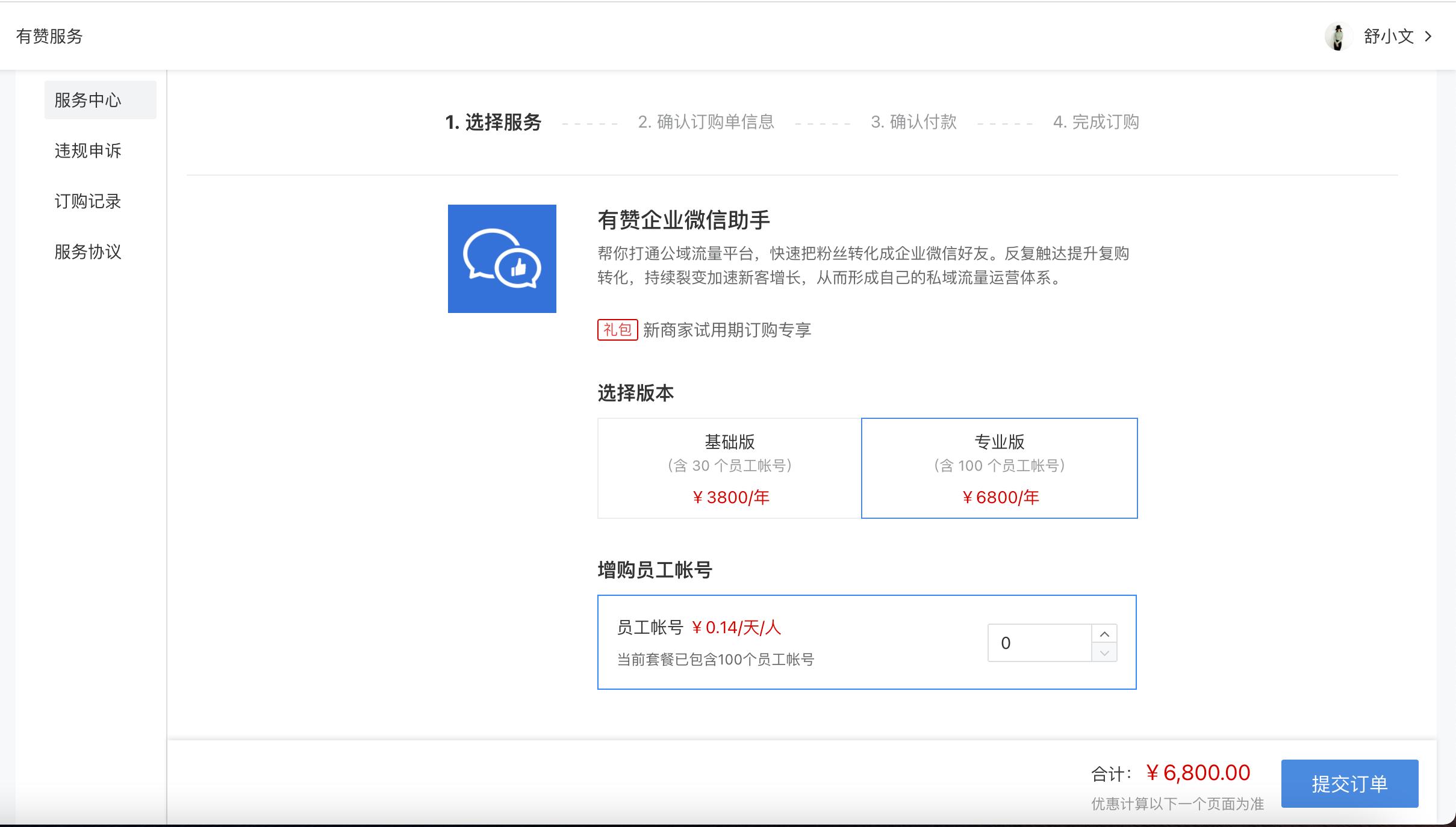This screenshot has width=1456, height=827.
Task: Click the 有赞企业微信助手 product logo
Action: point(502,259)
